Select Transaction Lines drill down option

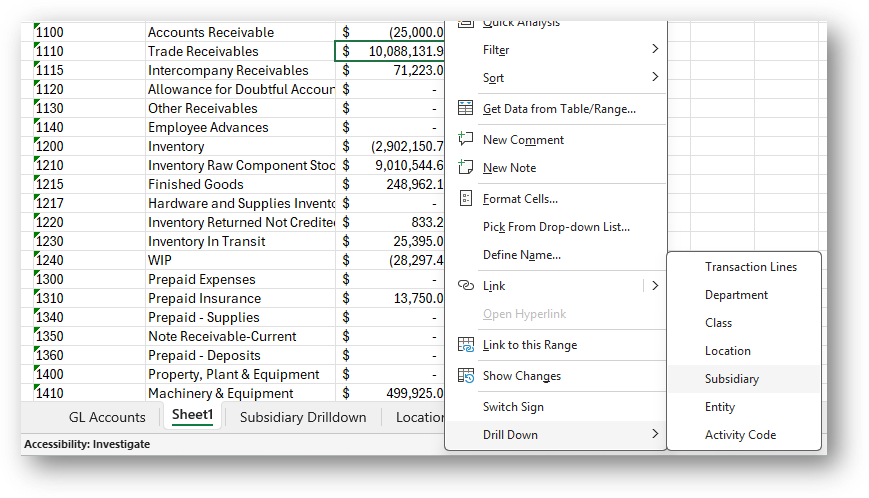tap(750, 267)
